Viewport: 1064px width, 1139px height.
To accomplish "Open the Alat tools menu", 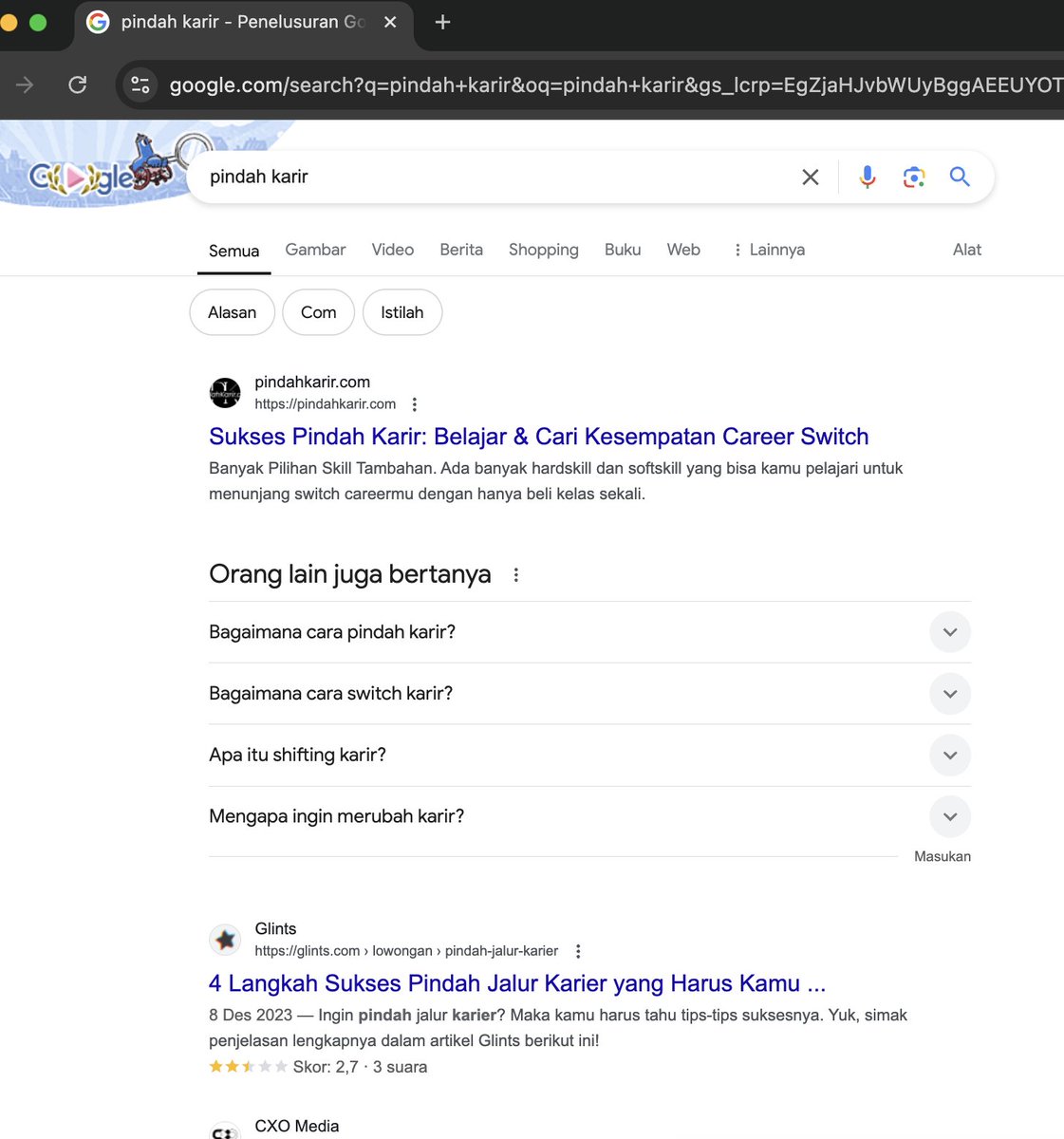I will (x=967, y=250).
